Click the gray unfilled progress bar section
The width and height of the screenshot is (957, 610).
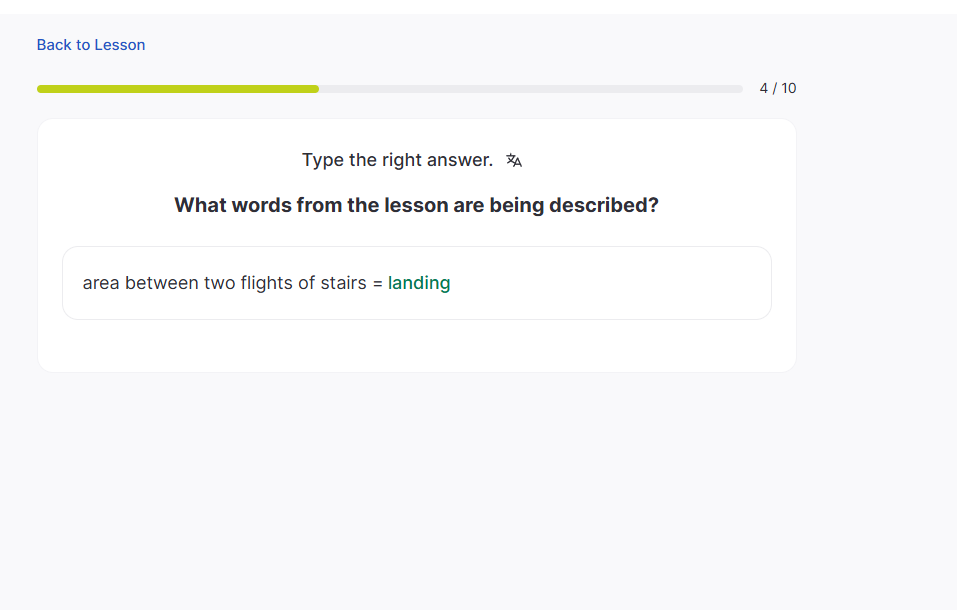(530, 89)
